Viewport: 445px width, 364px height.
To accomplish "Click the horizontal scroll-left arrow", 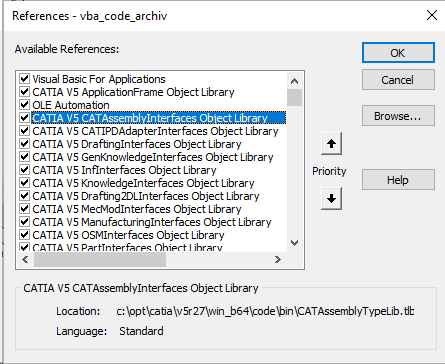I will pyautogui.click(x=25, y=259).
